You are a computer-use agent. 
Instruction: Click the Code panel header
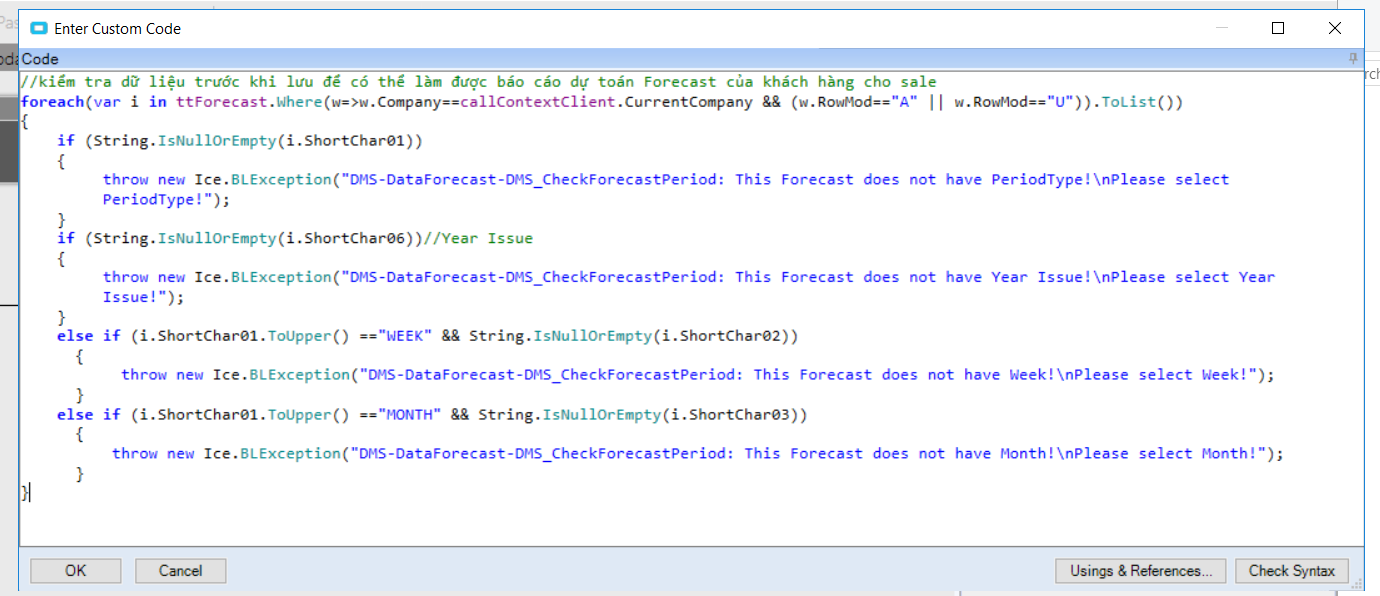691,59
